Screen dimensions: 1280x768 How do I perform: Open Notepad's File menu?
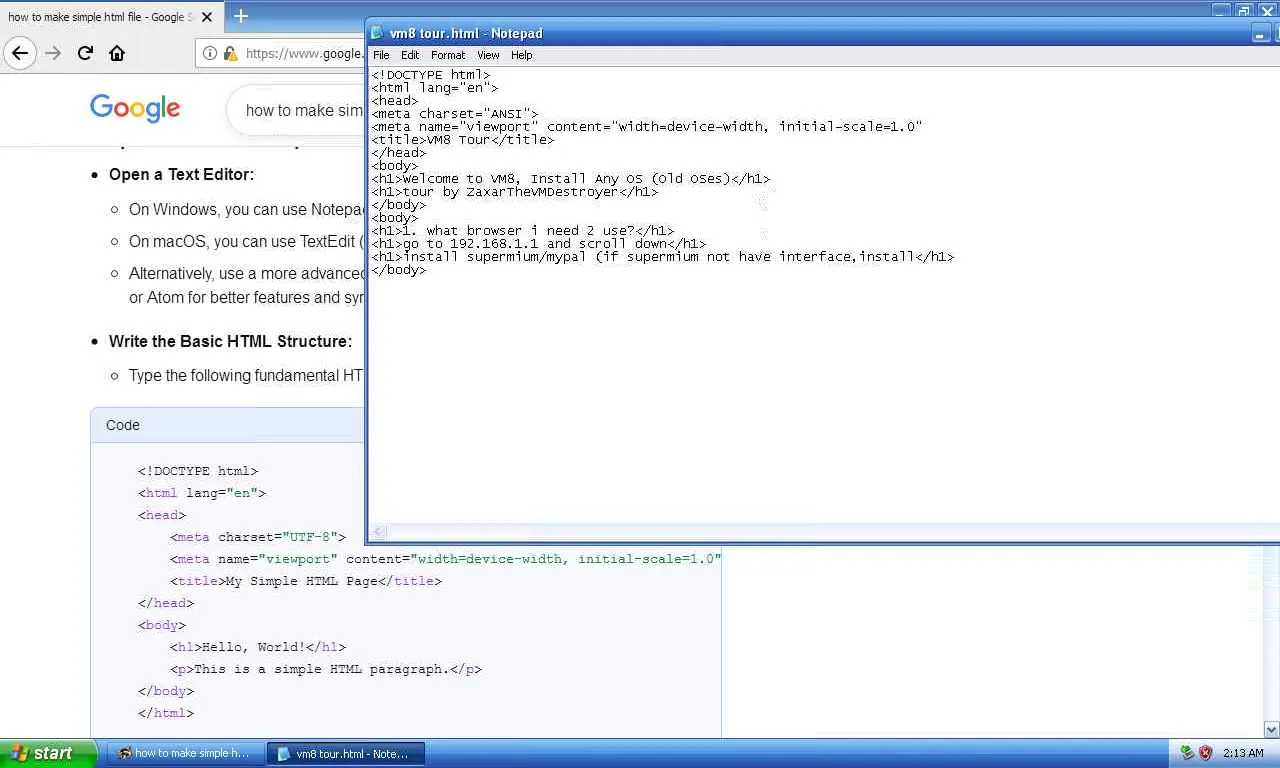click(381, 55)
